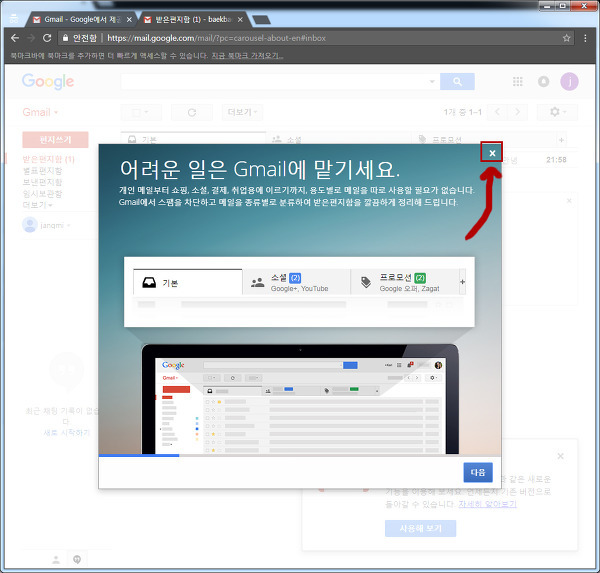Image resolution: width=600 pixels, height=573 pixels.
Task: Switch to the Gmail - Google에서 제공 tab
Action: (x=82, y=19)
